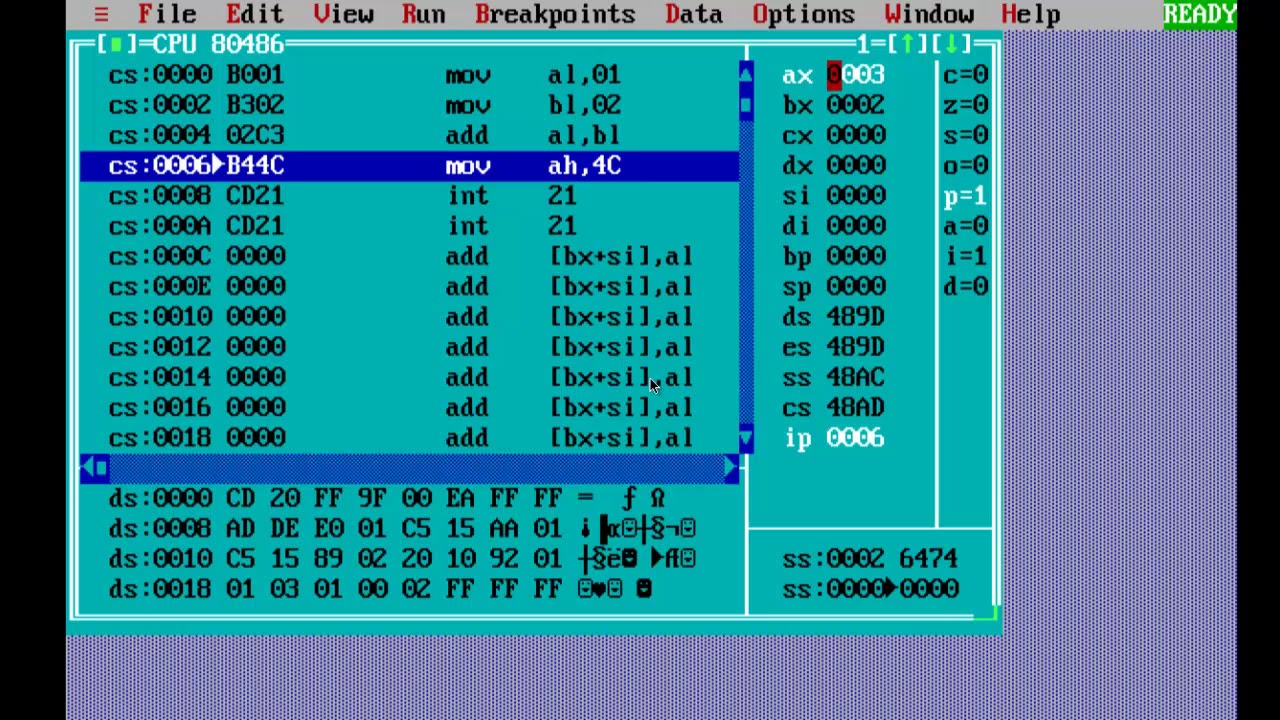
Task: Select the interrupt flag i=1
Action: click(966, 257)
